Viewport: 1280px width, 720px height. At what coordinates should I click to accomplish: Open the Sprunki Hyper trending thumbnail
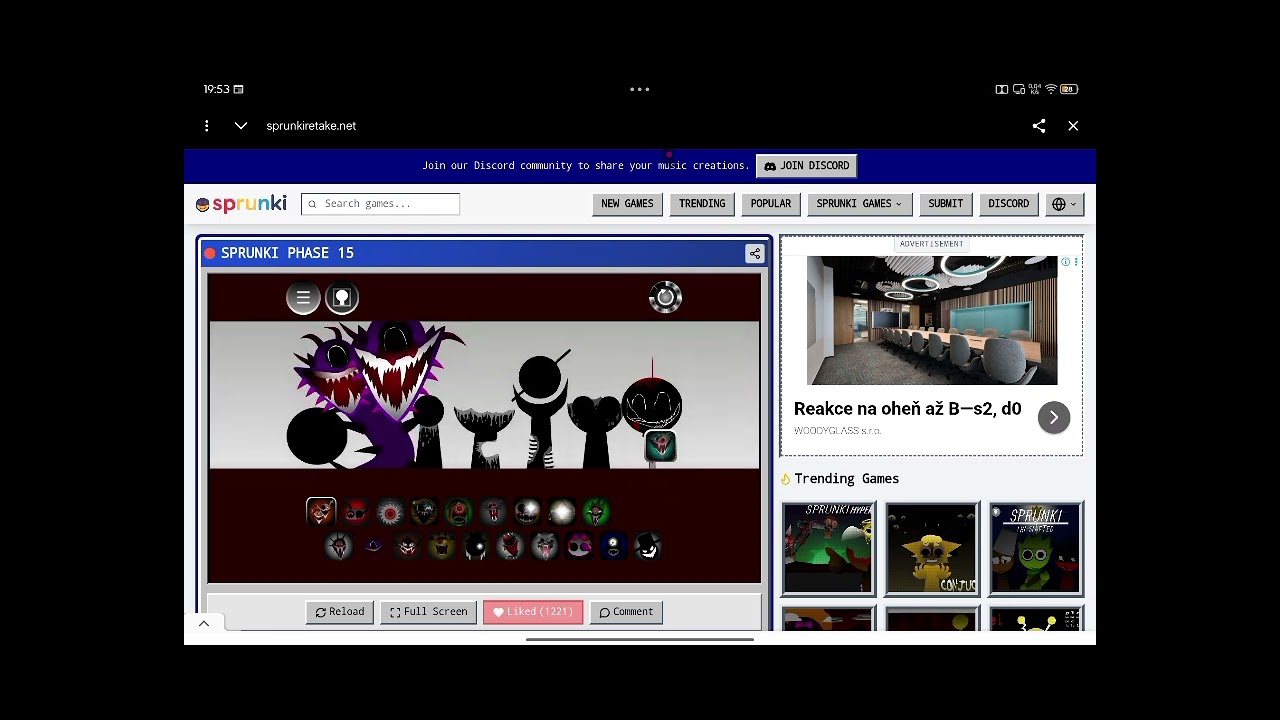point(828,549)
